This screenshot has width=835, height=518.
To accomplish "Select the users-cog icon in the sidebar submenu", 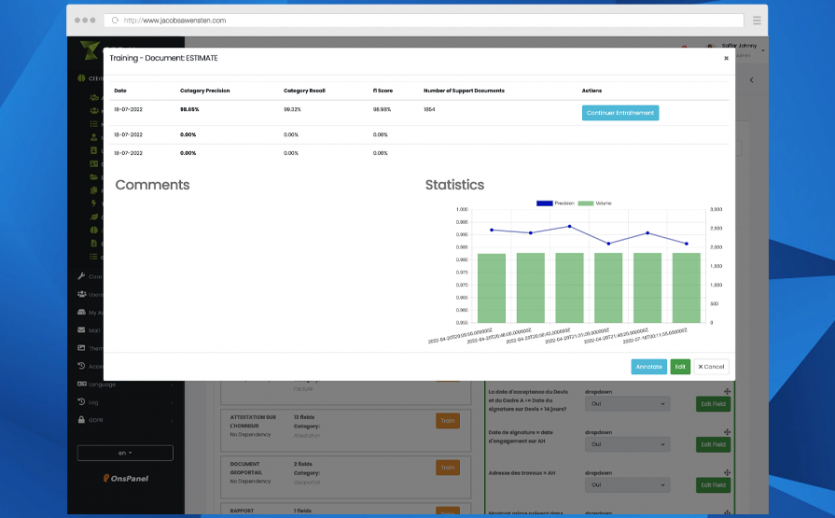I will [94, 97].
